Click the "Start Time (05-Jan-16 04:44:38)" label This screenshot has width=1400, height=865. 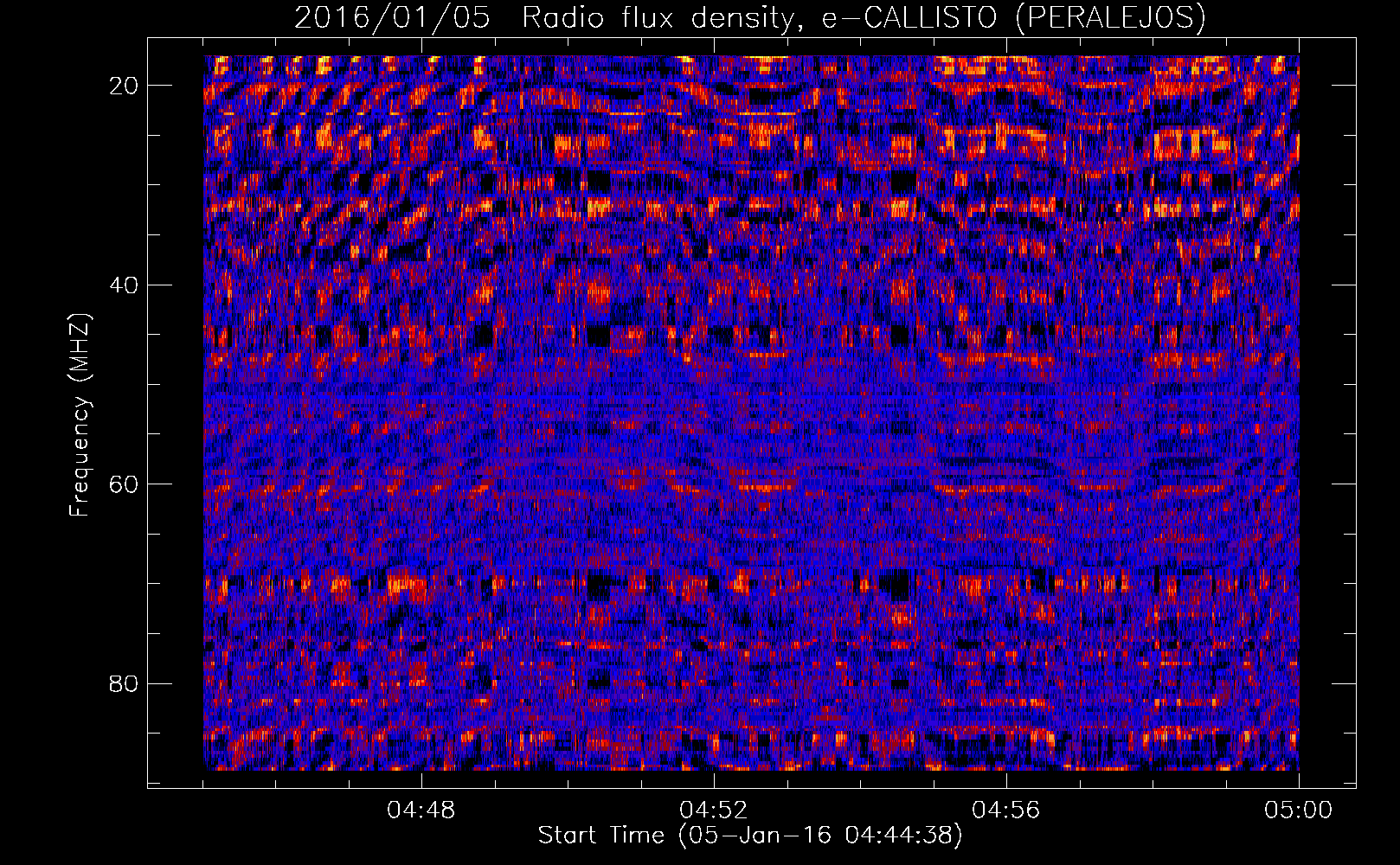750,836
